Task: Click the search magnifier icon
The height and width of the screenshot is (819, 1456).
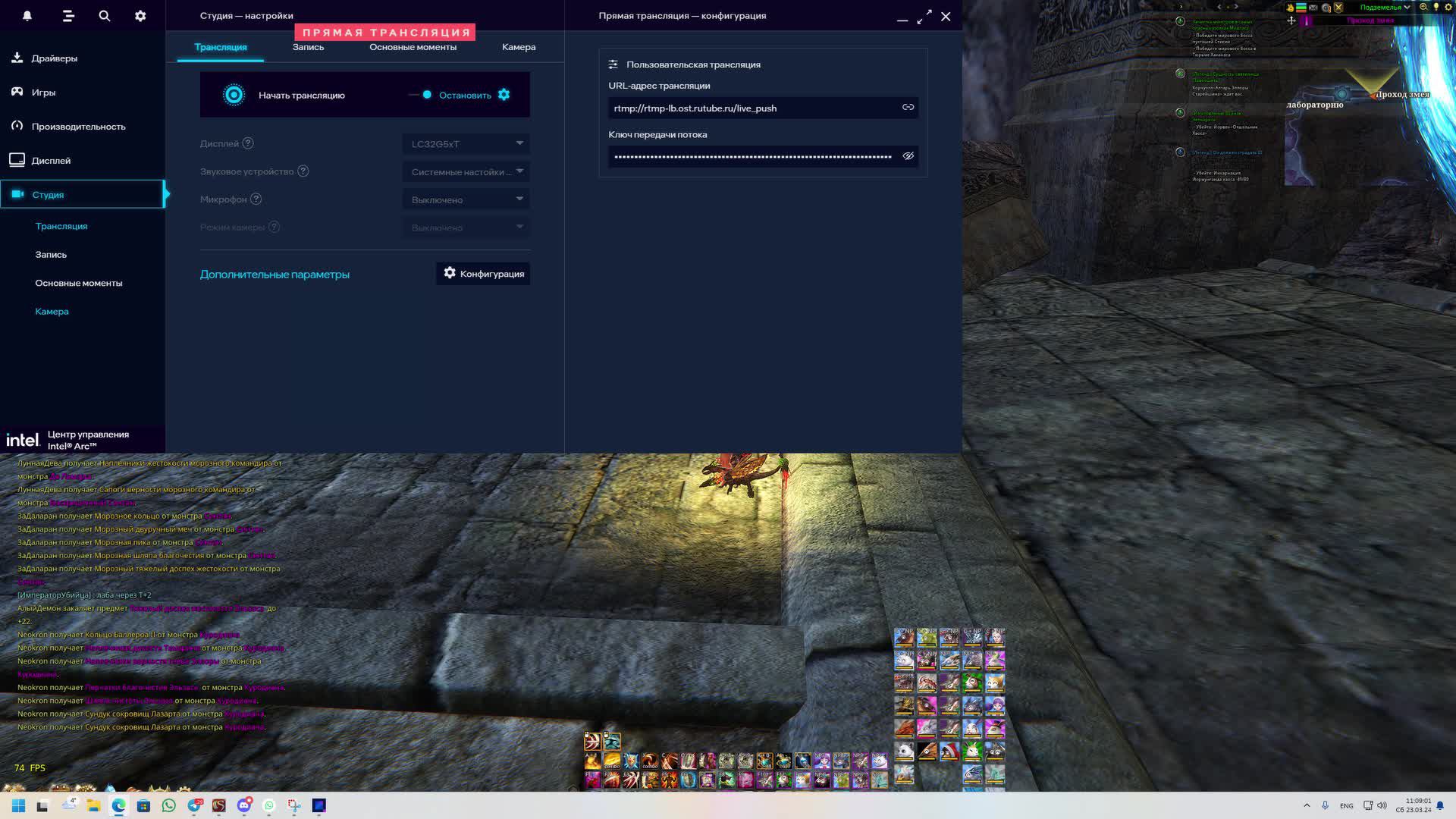Action: coord(105,16)
